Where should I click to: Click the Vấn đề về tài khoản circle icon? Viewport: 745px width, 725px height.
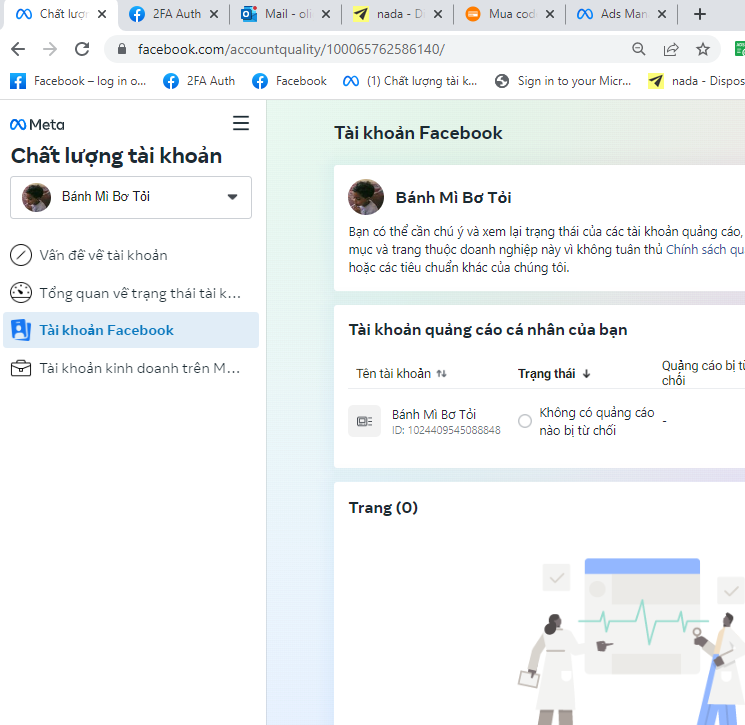(21, 255)
